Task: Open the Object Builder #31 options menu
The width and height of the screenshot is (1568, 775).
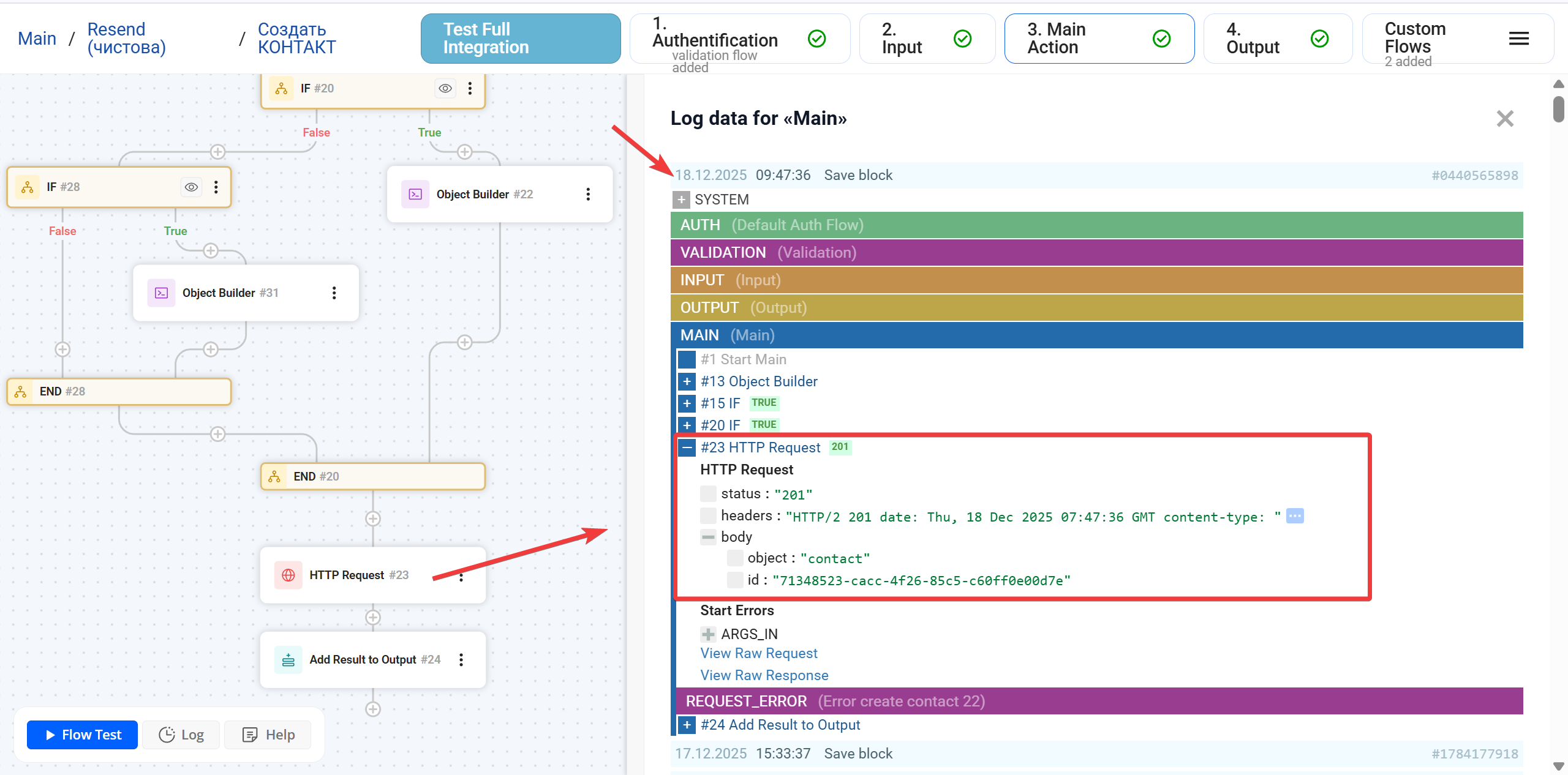Action: tap(334, 293)
